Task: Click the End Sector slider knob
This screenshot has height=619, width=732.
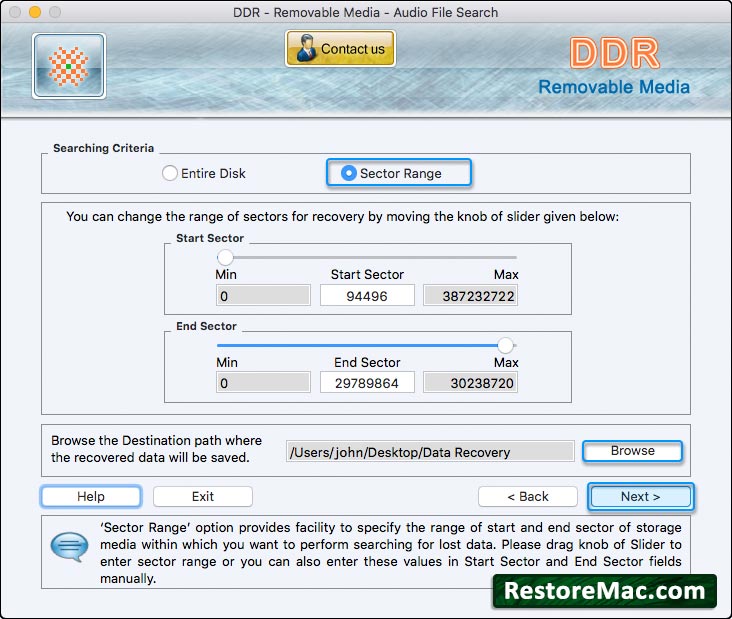Action: pos(505,345)
